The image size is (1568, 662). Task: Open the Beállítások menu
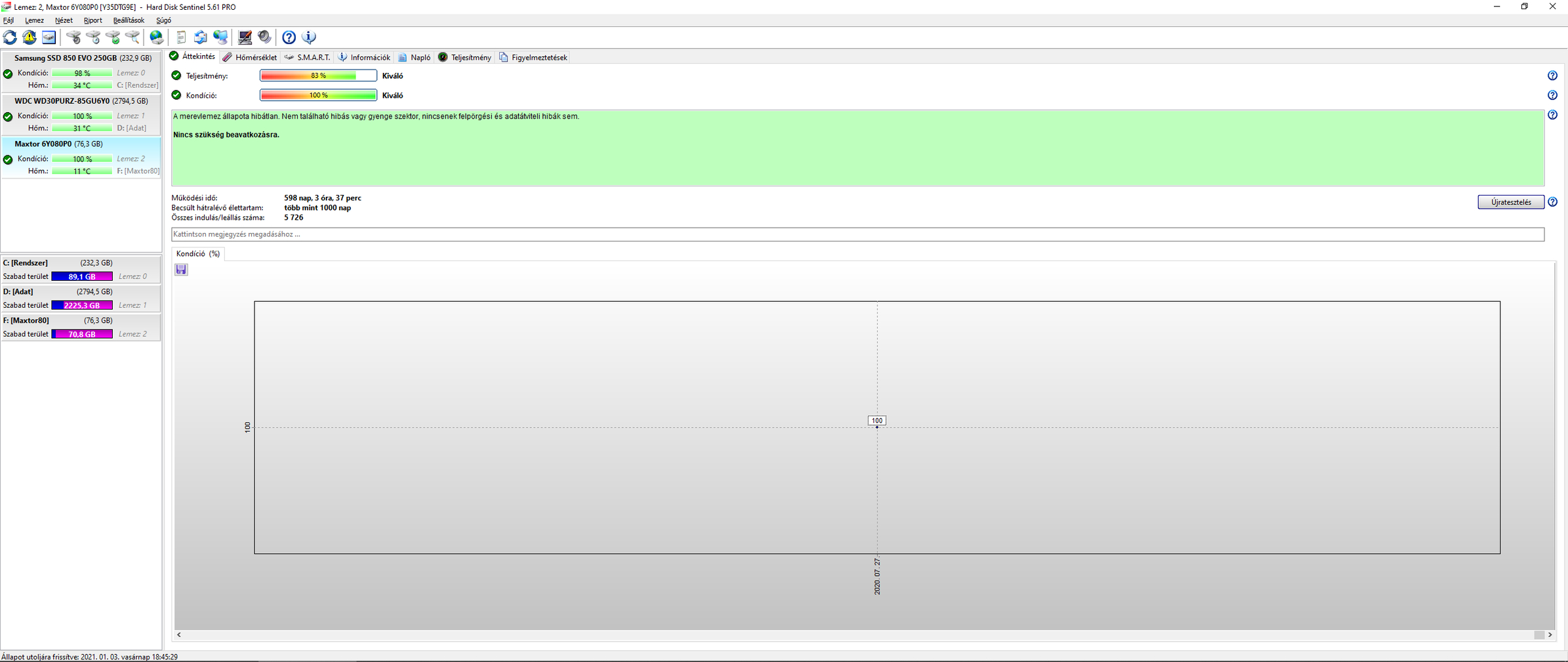click(129, 20)
